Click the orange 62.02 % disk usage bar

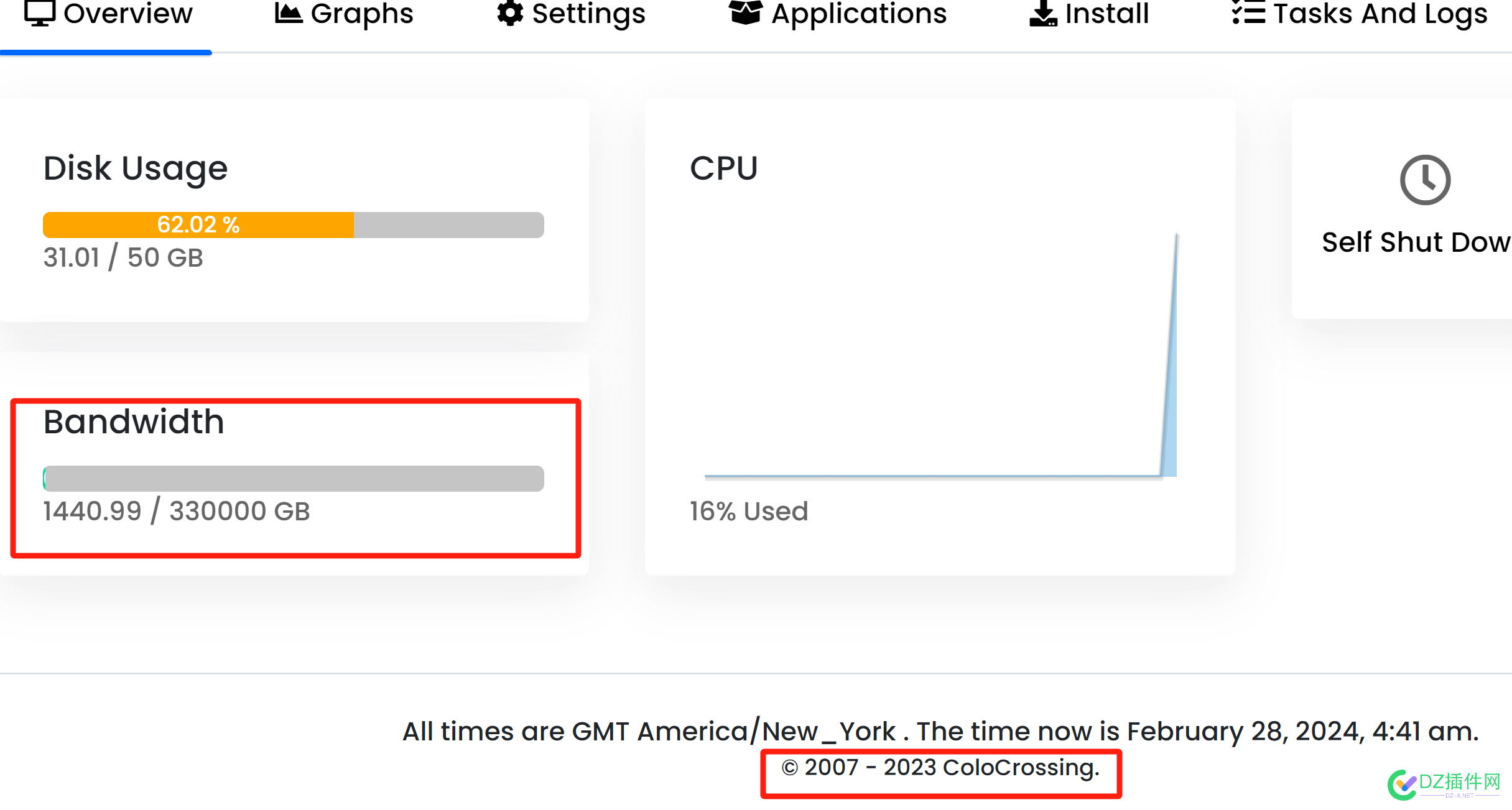pos(198,224)
